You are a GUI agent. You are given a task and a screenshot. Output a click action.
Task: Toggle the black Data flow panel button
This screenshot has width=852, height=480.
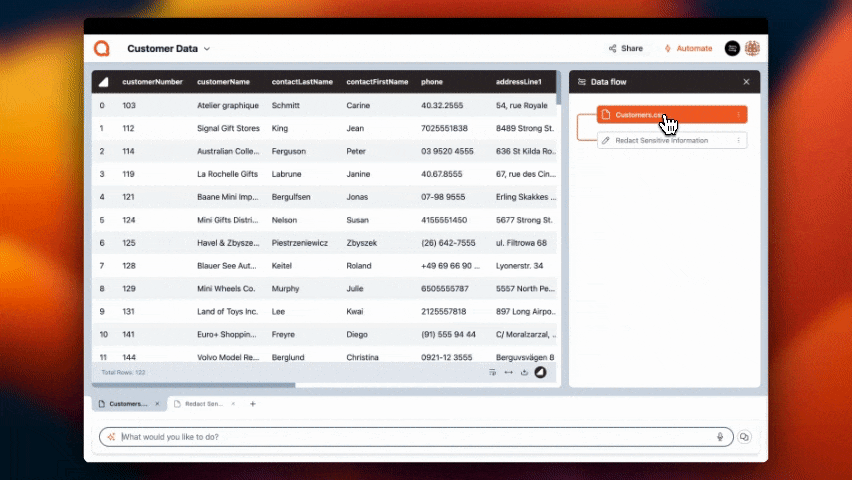(732, 48)
